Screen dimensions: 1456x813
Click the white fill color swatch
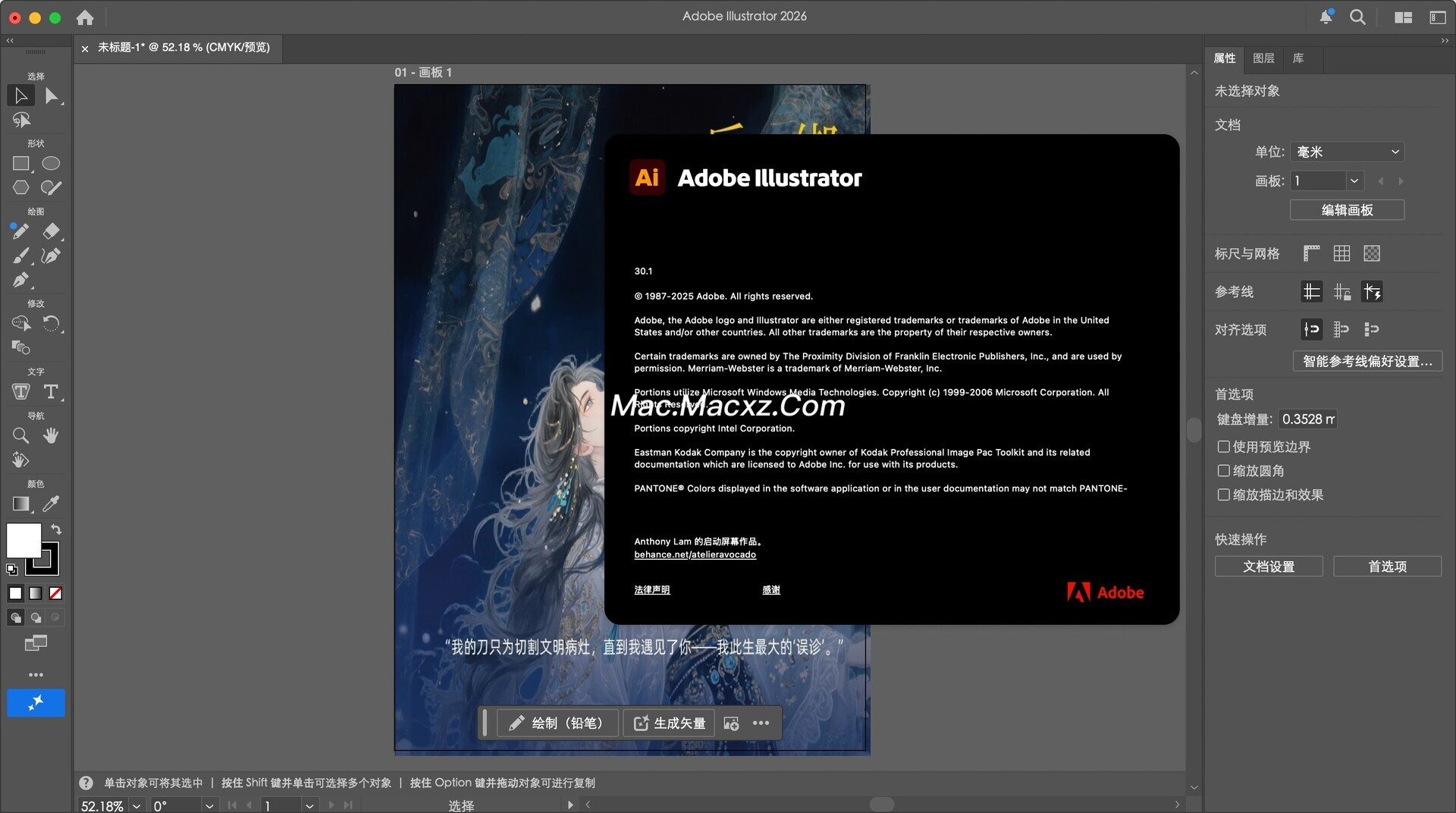click(24, 541)
